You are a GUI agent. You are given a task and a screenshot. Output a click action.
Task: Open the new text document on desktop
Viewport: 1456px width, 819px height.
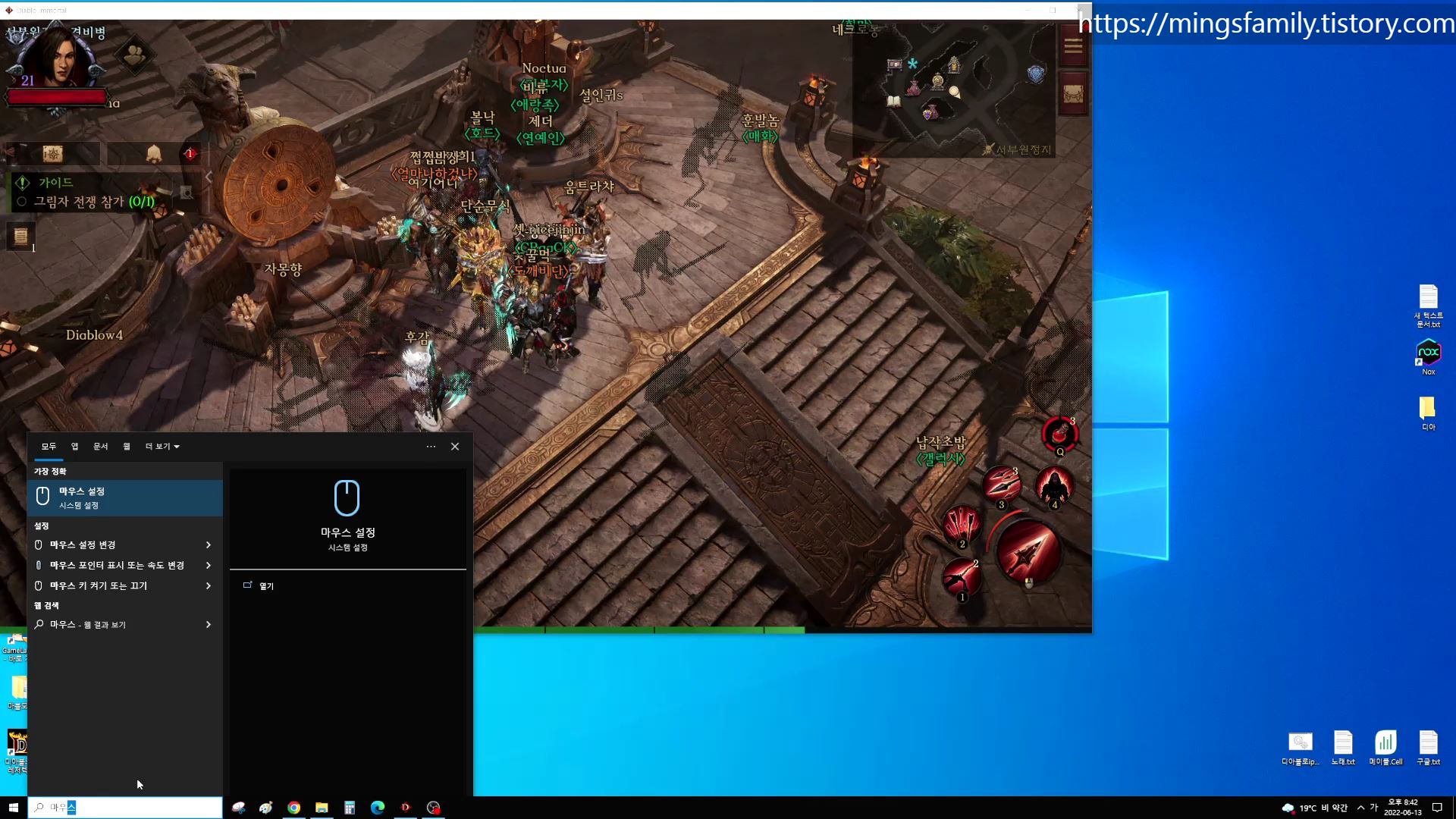(1428, 306)
